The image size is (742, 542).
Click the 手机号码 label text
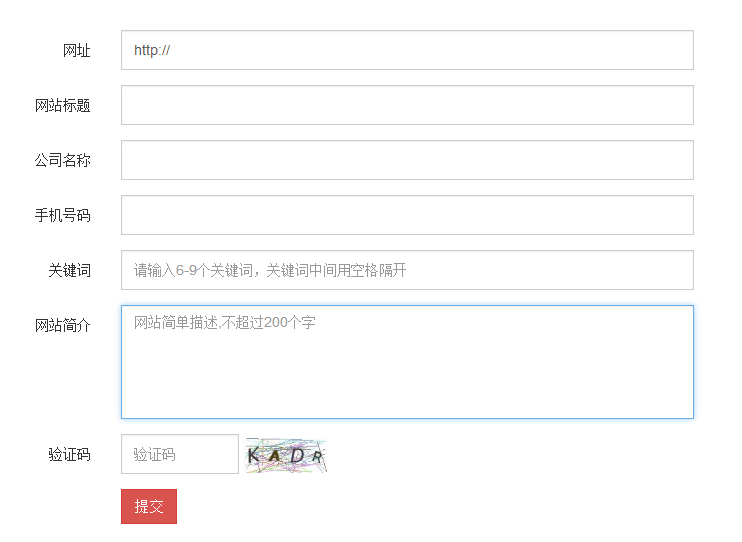coord(62,215)
